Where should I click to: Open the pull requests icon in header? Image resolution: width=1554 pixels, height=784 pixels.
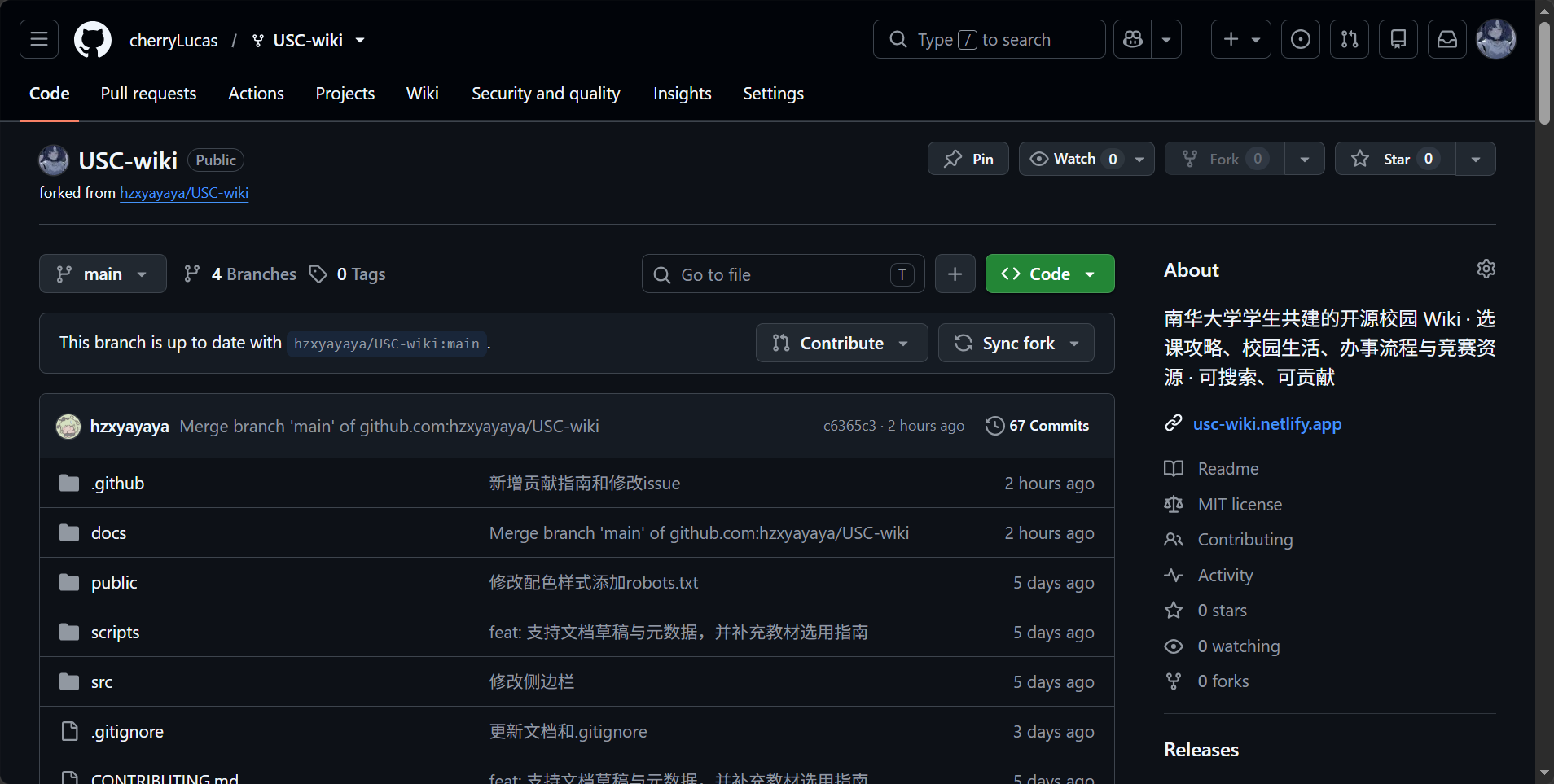pos(1350,39)
